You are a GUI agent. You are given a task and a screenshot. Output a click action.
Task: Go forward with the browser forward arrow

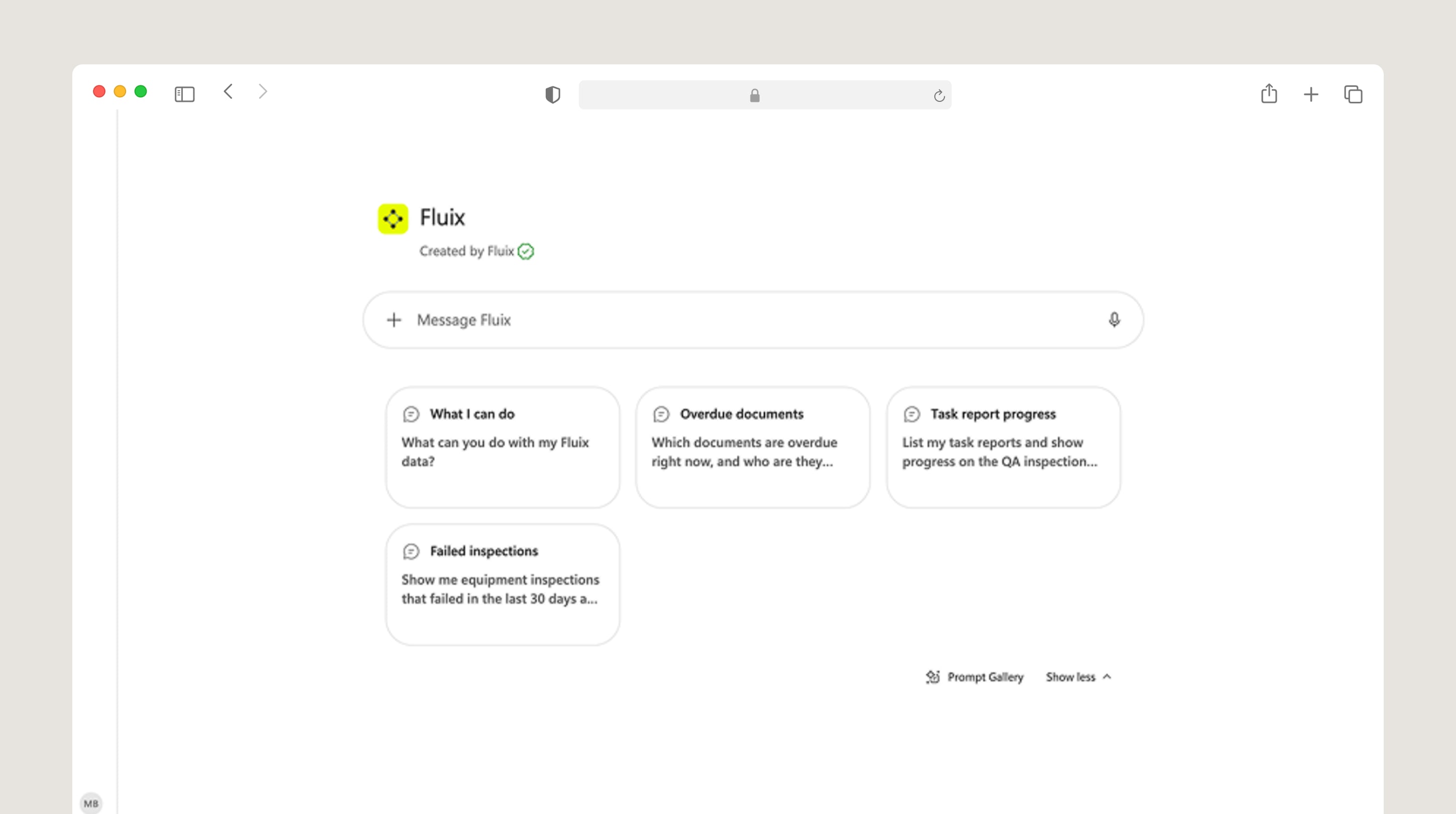[263, 91]
